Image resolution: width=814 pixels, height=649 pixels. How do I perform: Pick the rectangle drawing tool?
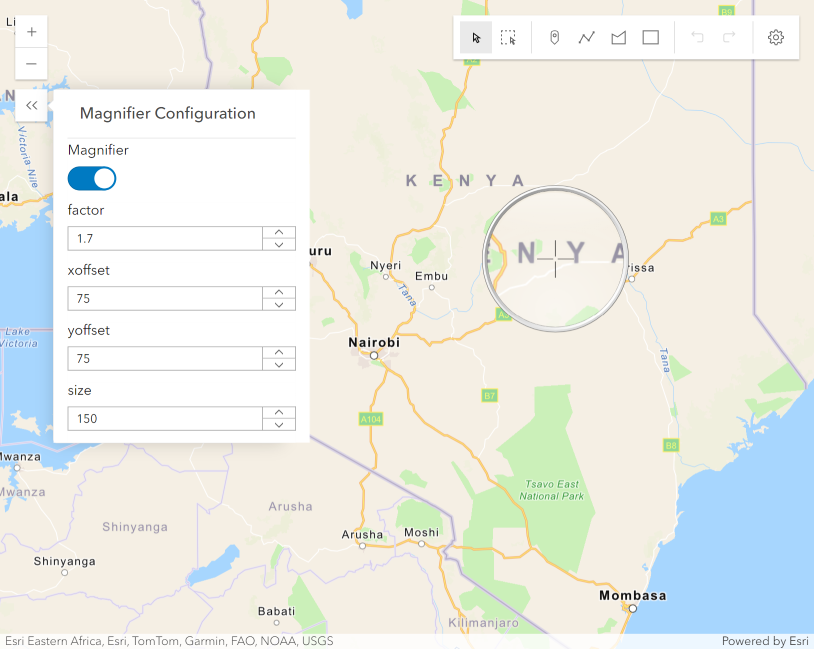pyautogui.click(x=650, y=37)
